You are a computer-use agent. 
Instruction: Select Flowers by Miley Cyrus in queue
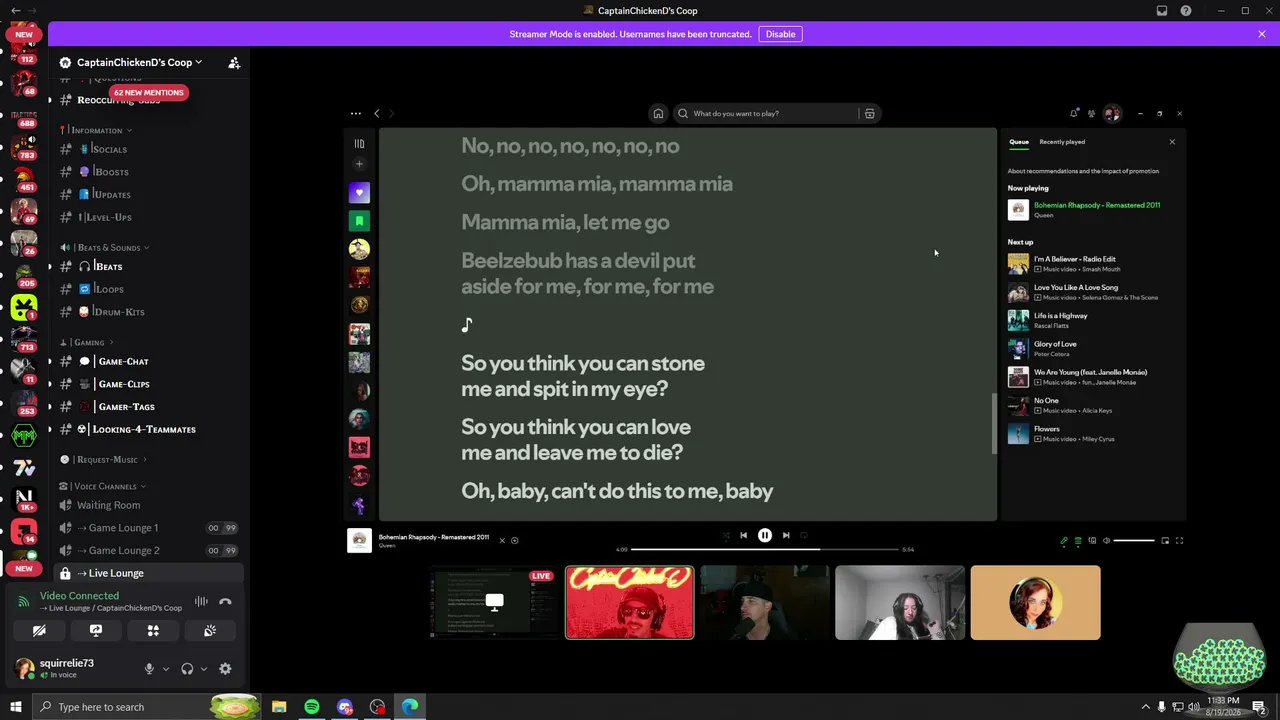tap(1094, 433)
